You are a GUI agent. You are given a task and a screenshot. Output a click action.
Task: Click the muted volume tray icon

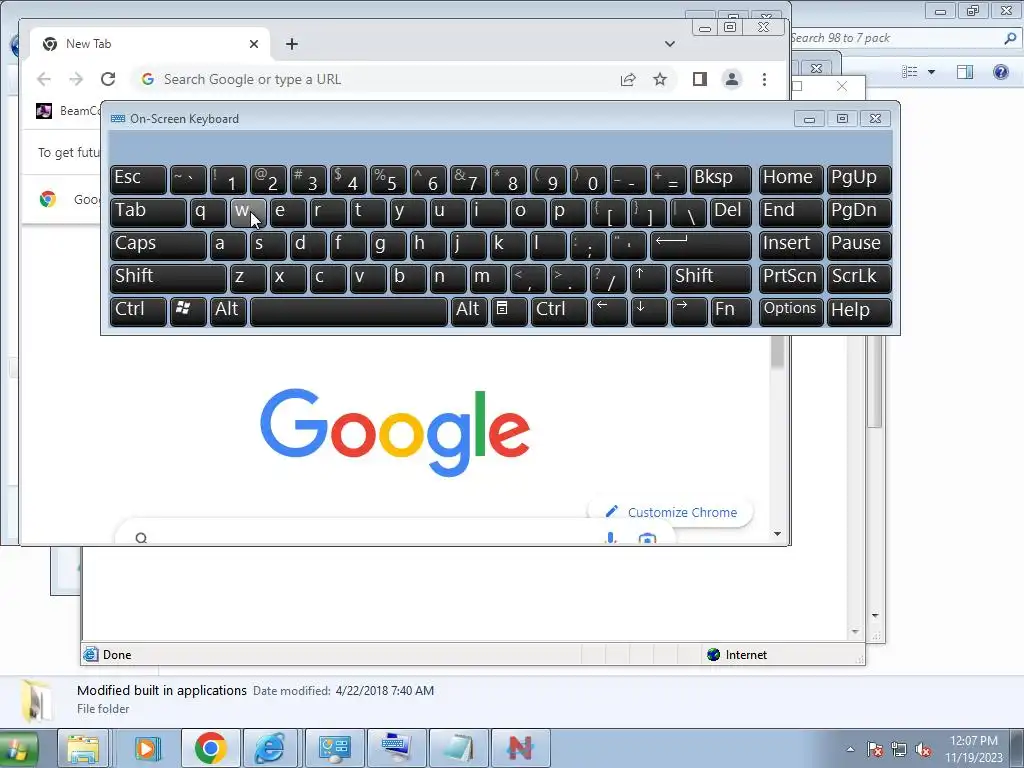pyautogui.click(x=923, y=749)
